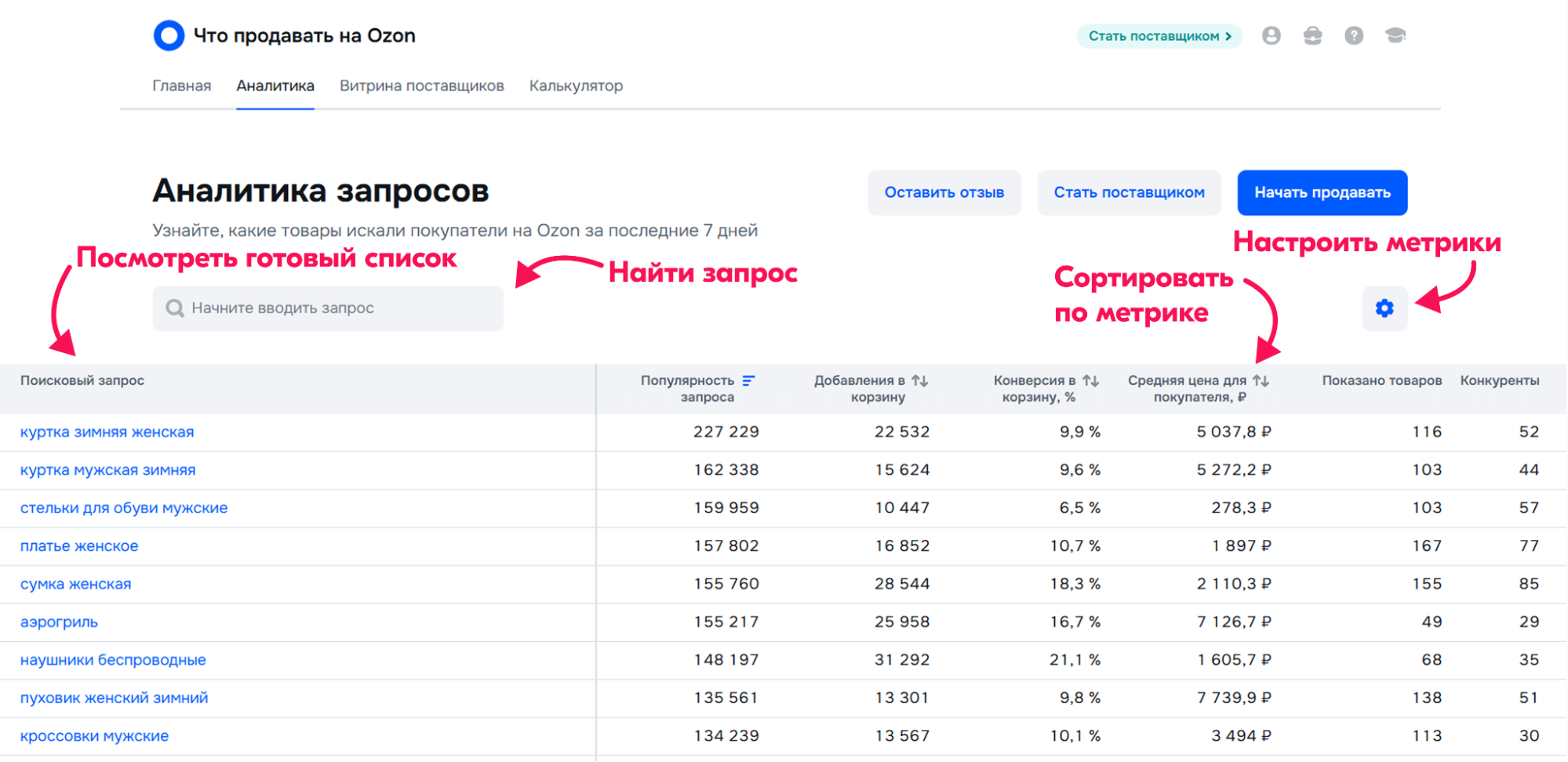This screenshot has height=762, width=1568.
Task: Select the popularity value 227 229
Action: click(726, 432)
